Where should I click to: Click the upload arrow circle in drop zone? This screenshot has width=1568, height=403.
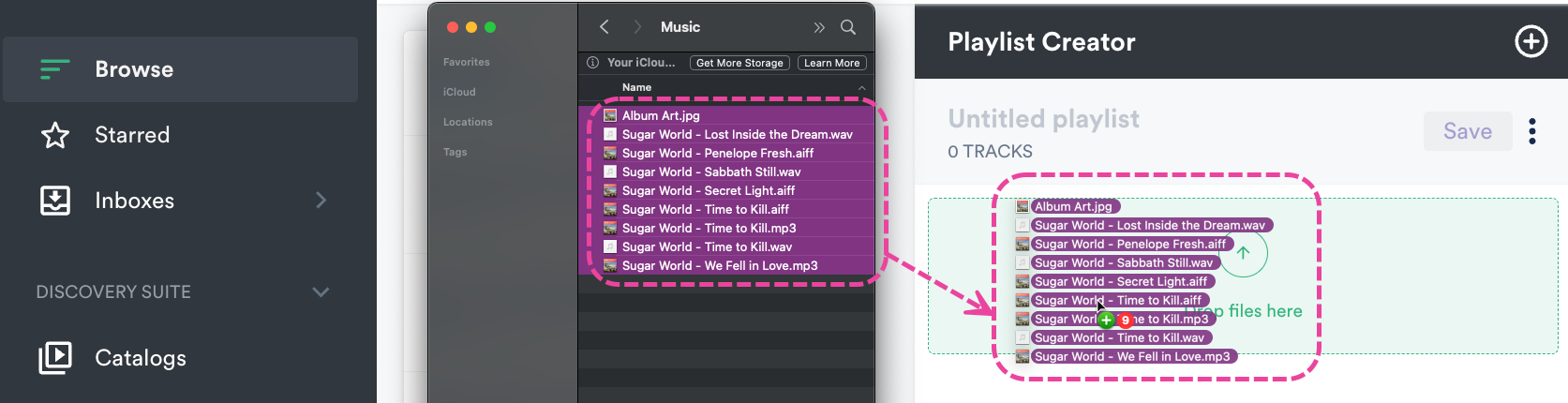coord(1243,253)
